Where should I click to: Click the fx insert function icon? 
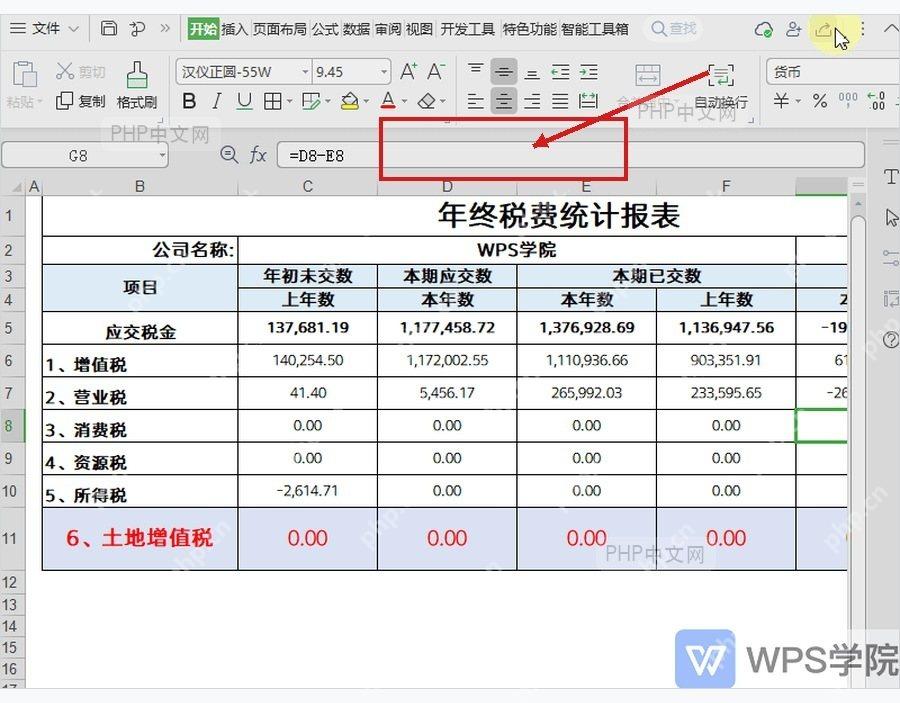(258, 155)
